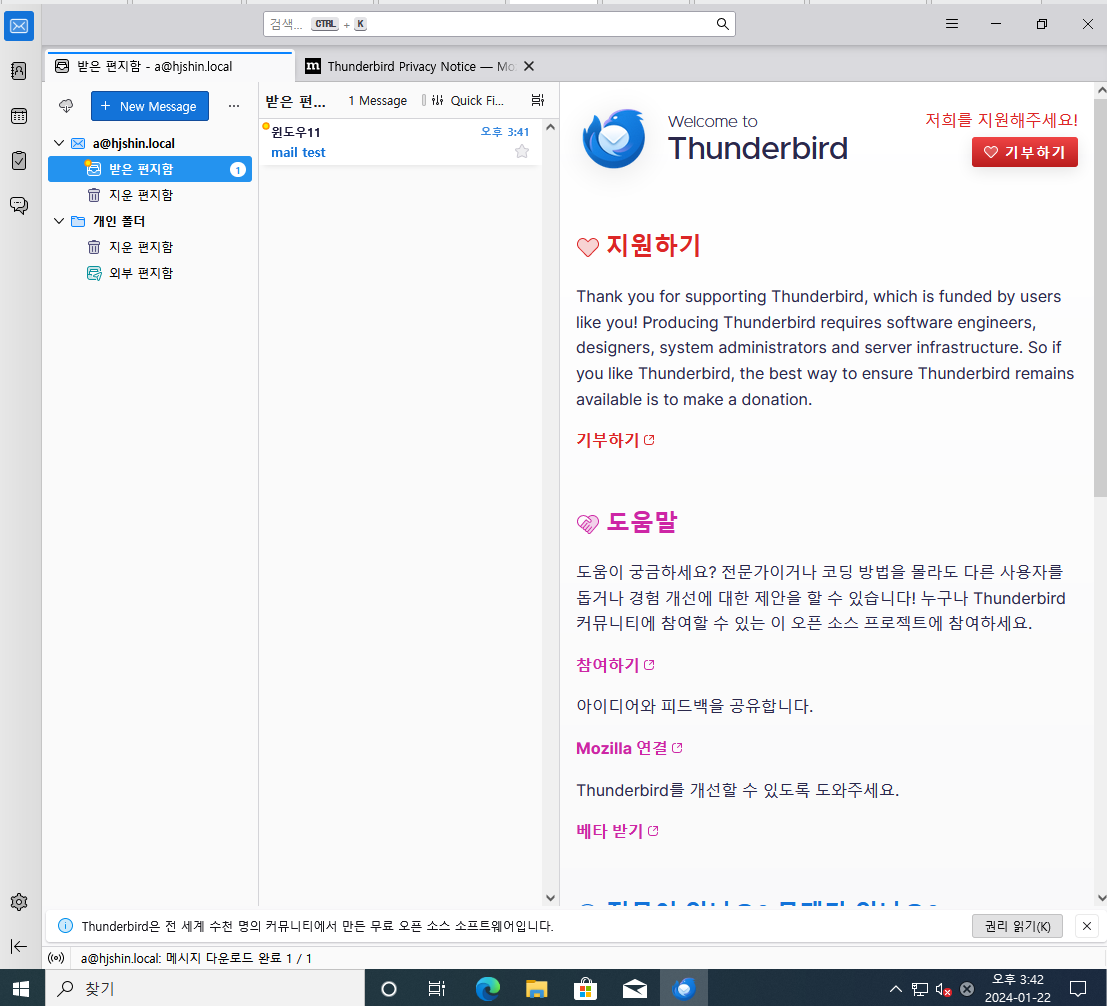Open the Address Book space
This screenshot has height=1006, width=1107.
[19, 71]
